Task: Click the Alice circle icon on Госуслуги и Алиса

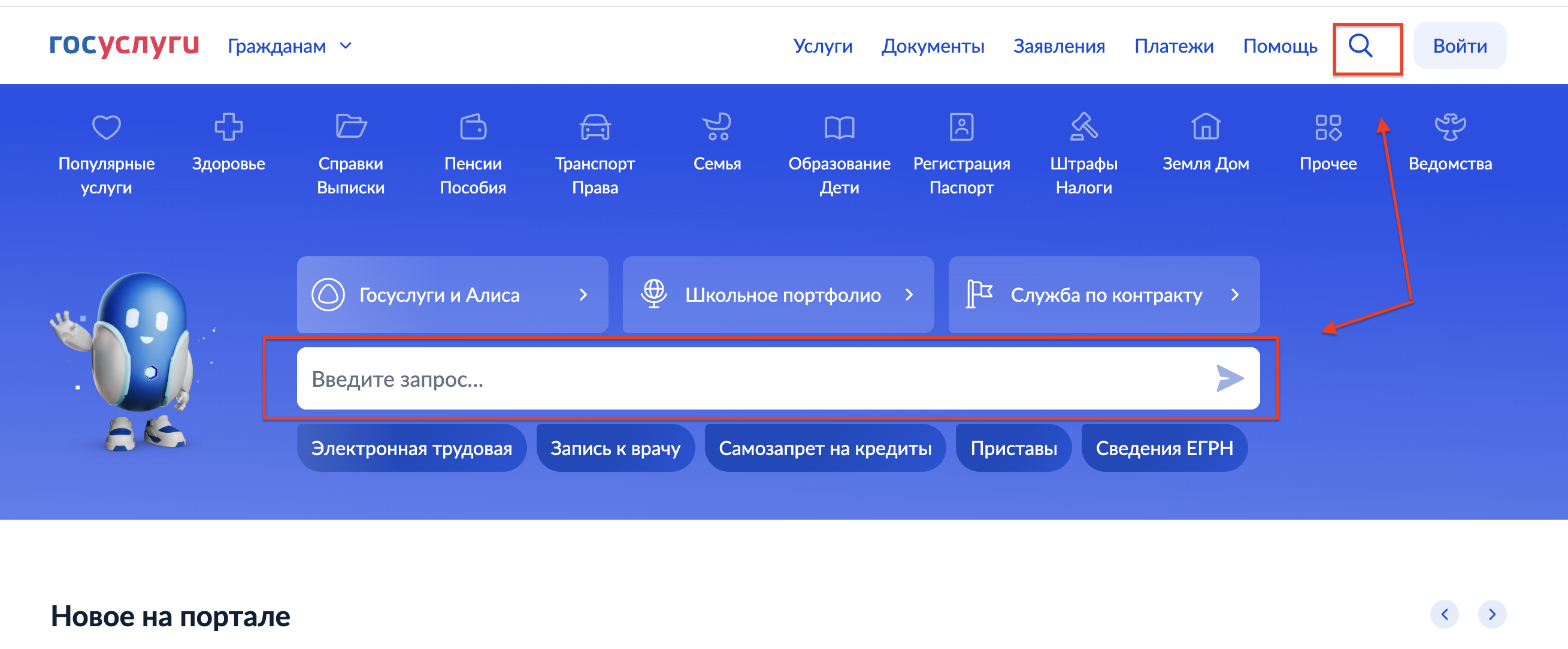Action: 328,295
